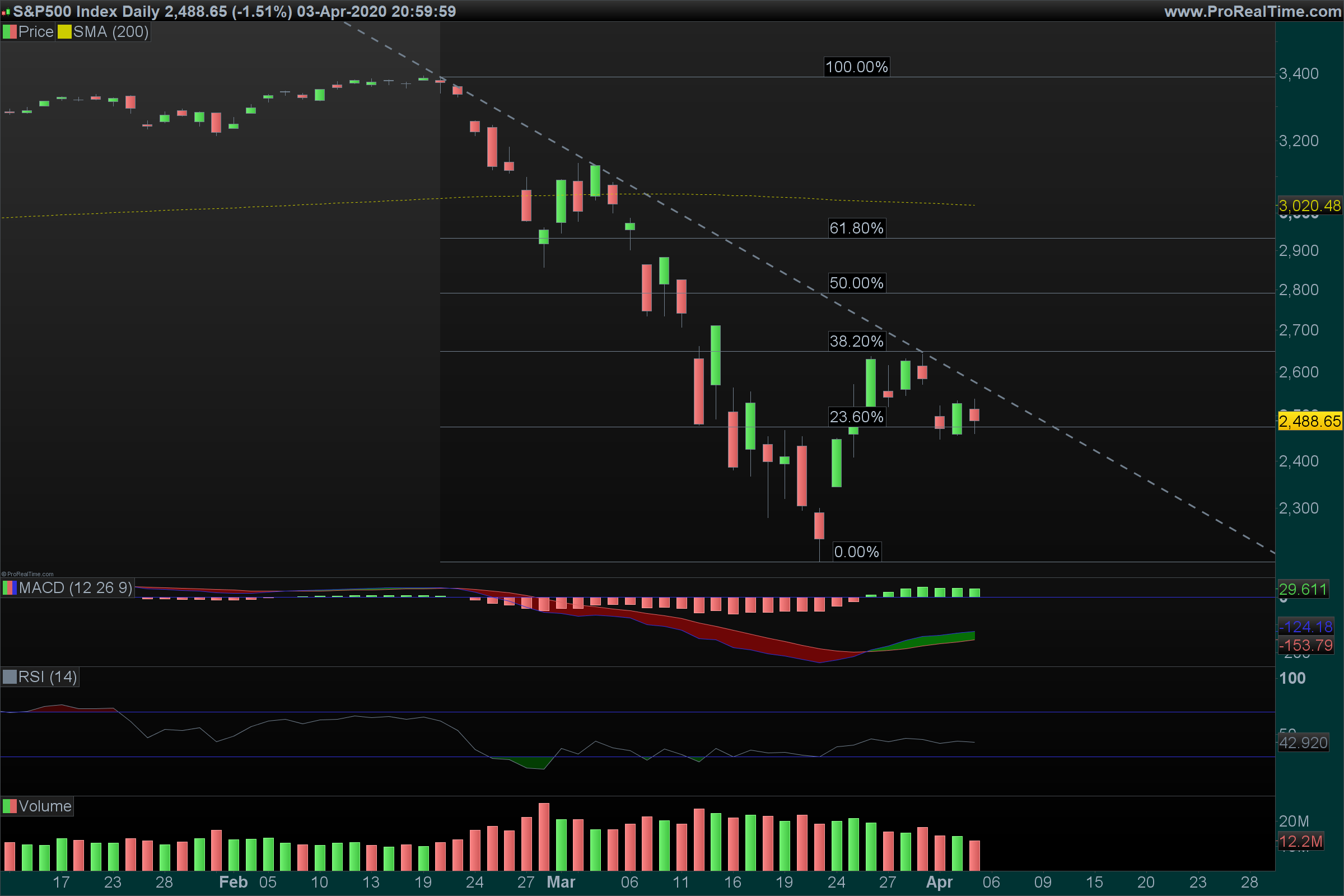1344x896 pixels.
Task: Click the 61.80% Fibonacci retracement label
Action: click(x=856, y=228)
